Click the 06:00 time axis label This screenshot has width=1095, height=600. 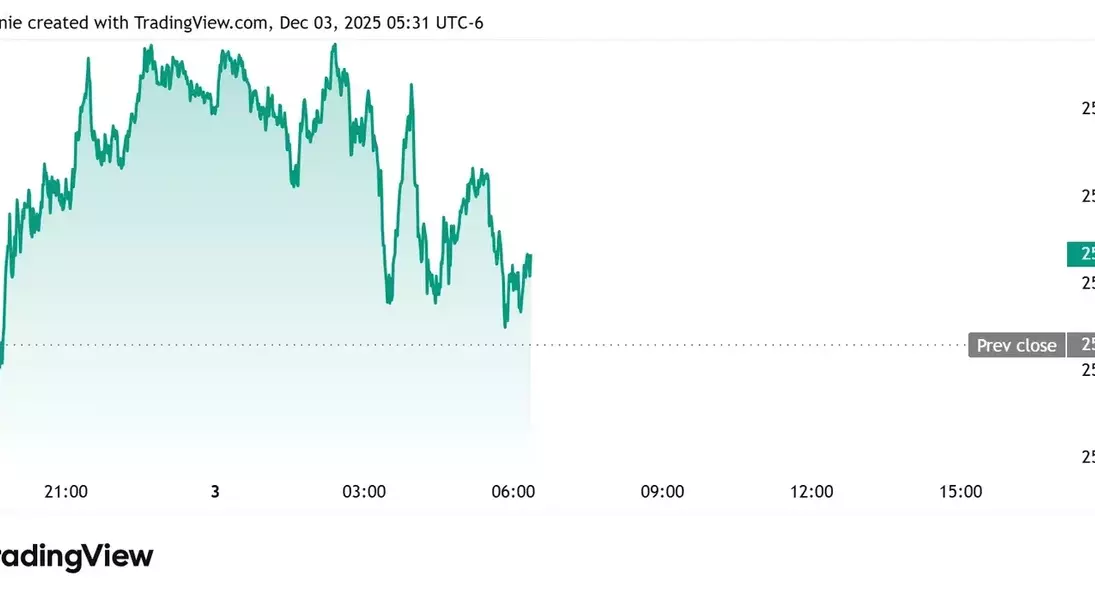pos(513,491)
